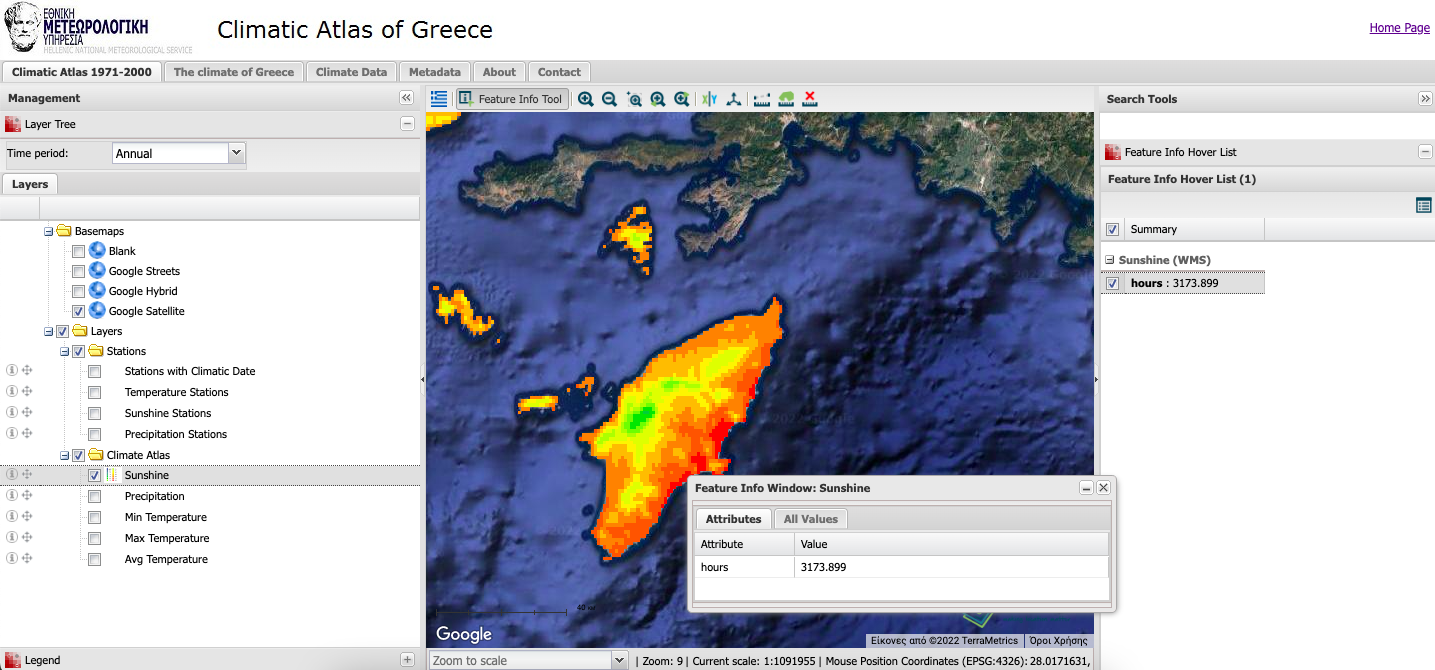
Task: Click the zoom in magnifier icon
Action: [x=585, y=99]
